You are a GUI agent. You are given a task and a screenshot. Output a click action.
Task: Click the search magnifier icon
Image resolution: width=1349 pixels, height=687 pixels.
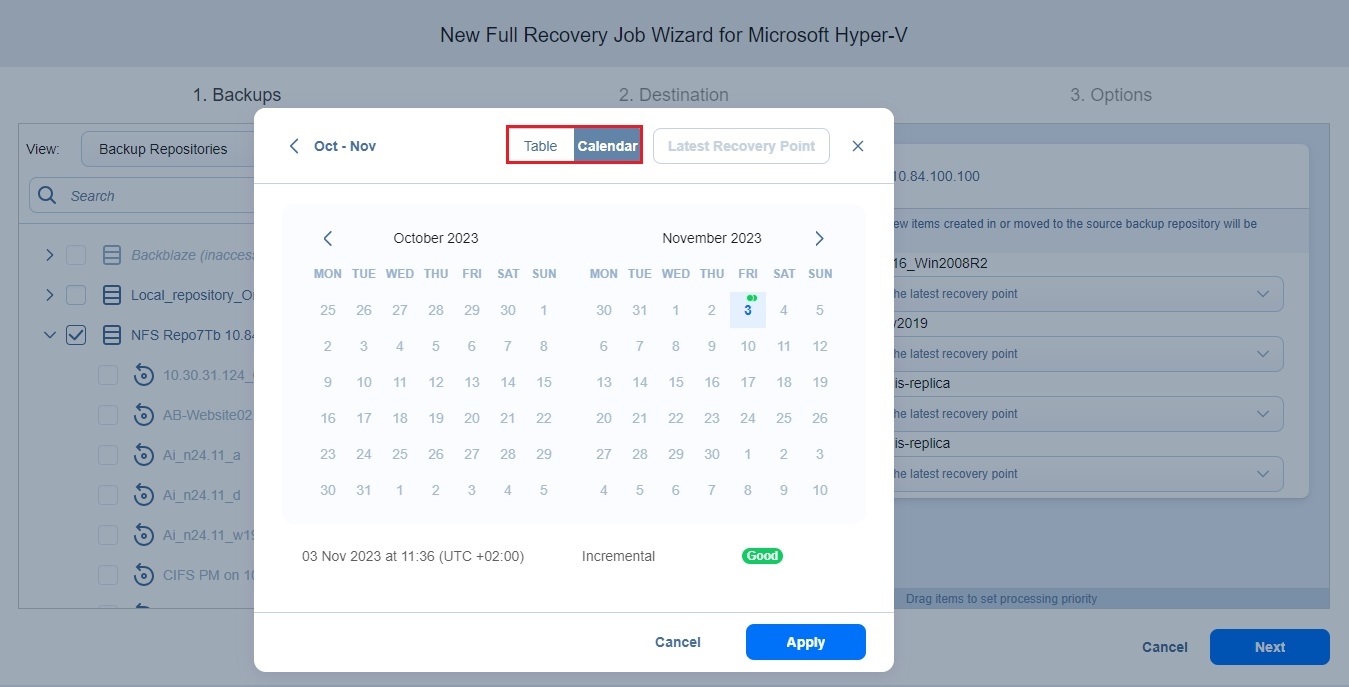tap(46, 196)
